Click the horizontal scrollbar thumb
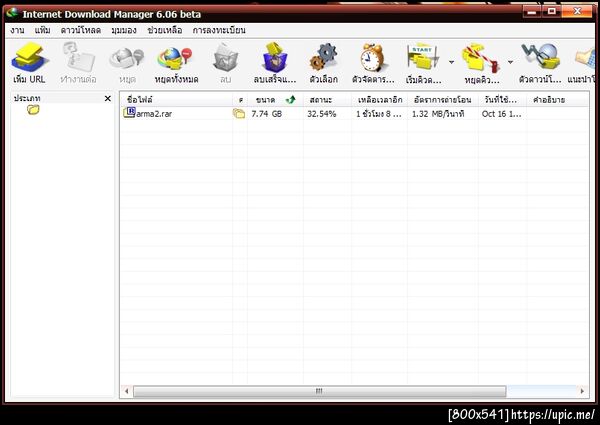Viewport: 600px width, 425px height. [320, 391]
